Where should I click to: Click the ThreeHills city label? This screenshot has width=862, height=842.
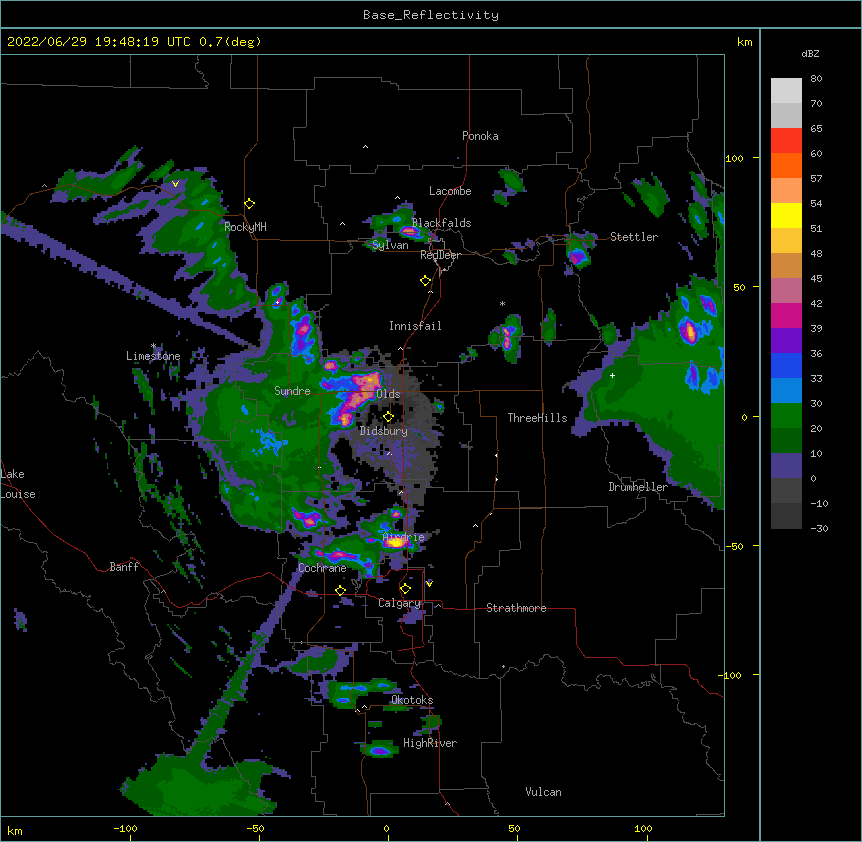[537, 418]
